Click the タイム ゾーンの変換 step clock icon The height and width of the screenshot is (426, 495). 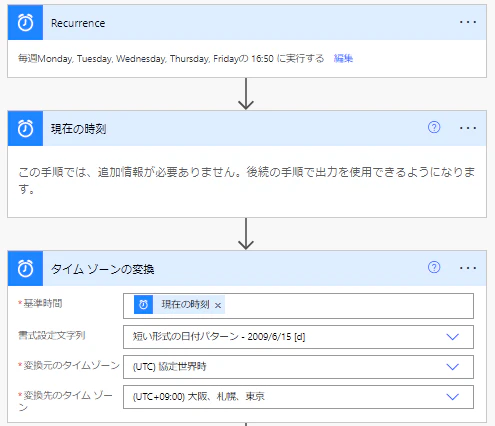(25, 269)
